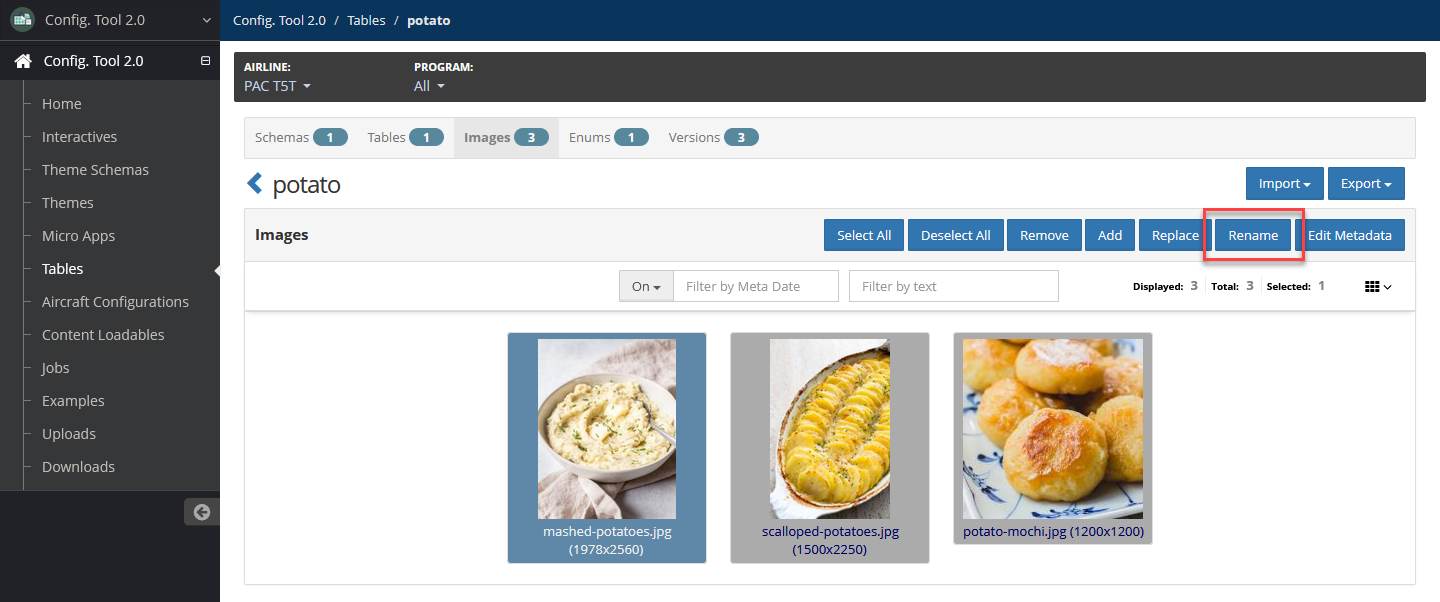Switch to the Schemas tab
Screen dimensions: 1440x602
point(301,138)
